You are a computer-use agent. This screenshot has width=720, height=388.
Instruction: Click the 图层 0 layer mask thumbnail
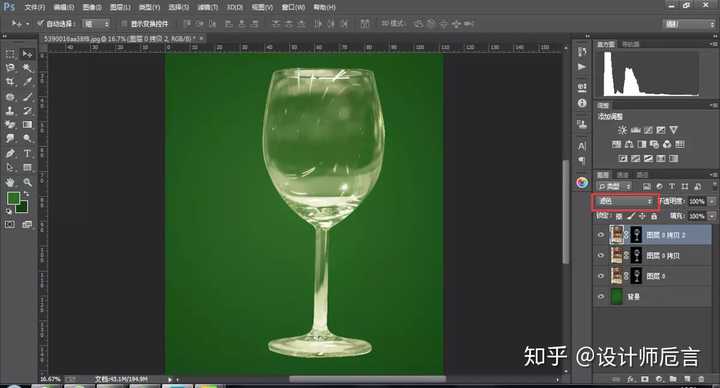tap(636, 276)
